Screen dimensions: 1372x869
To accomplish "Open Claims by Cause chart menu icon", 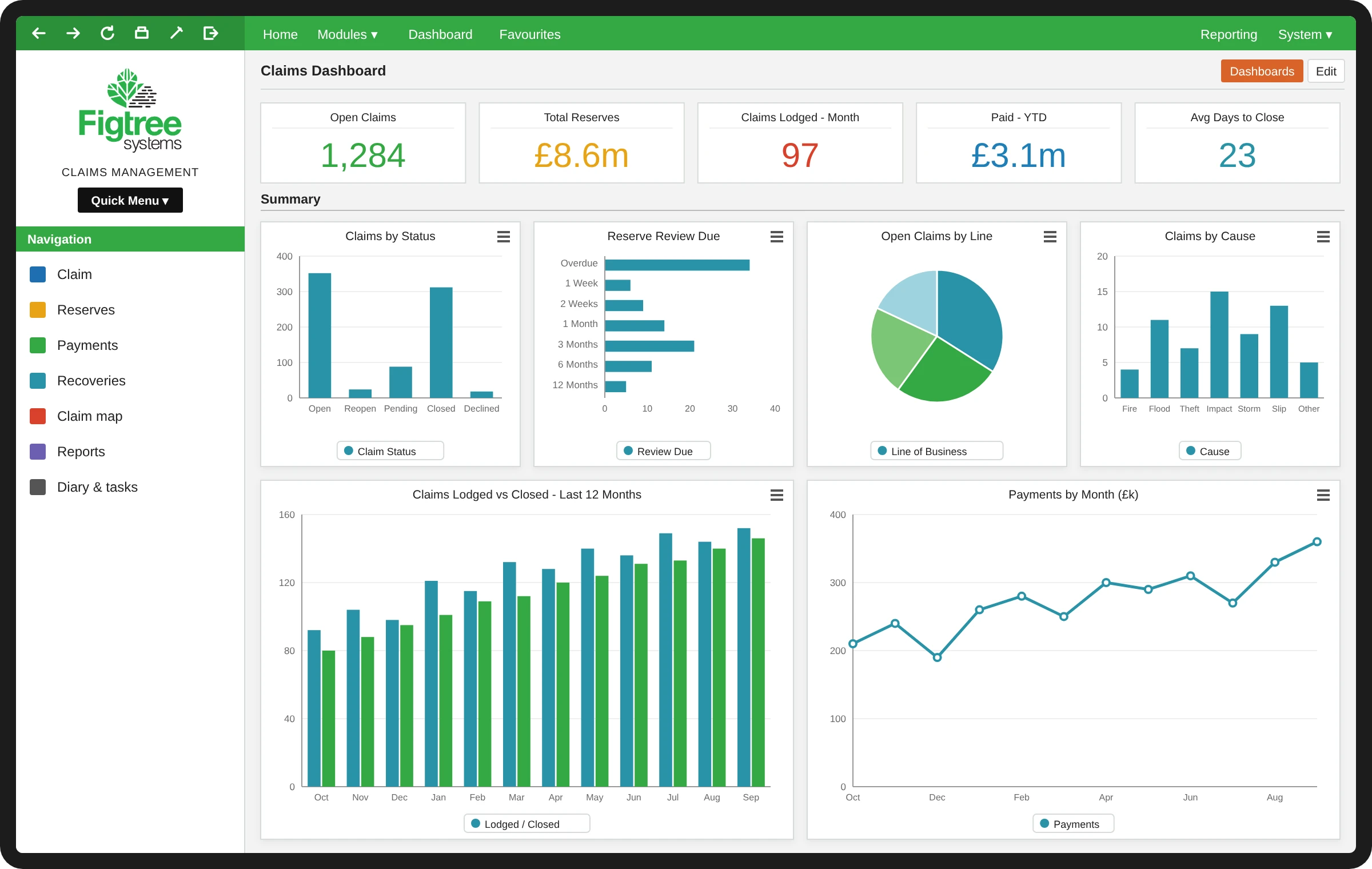I will (1323, 237).
